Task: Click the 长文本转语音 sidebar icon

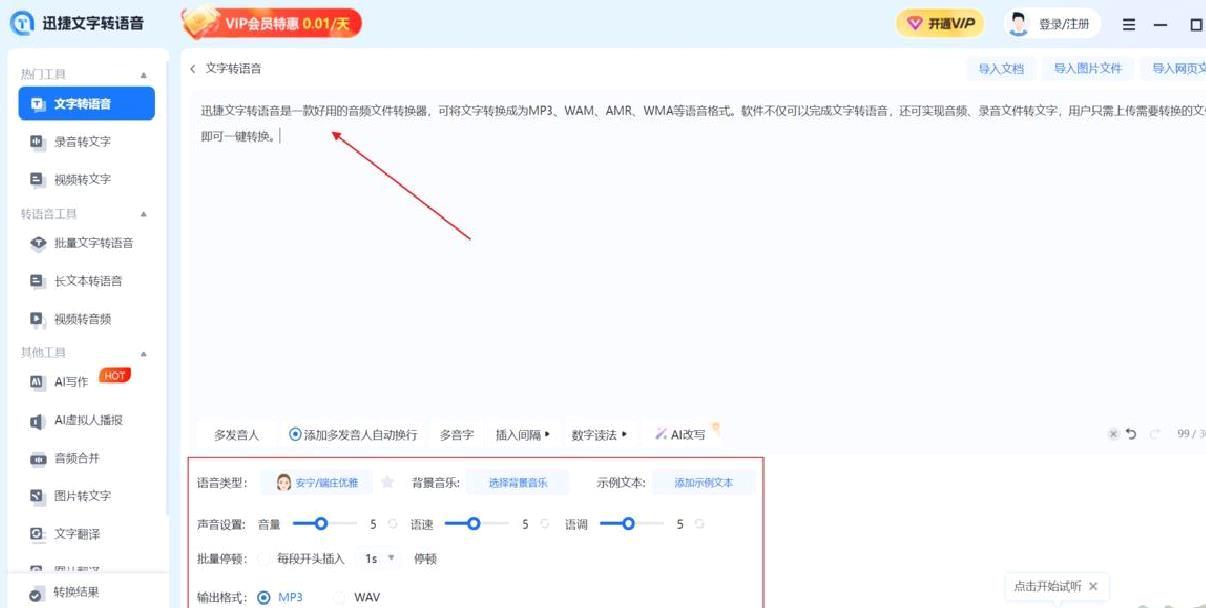Action: 37,282
